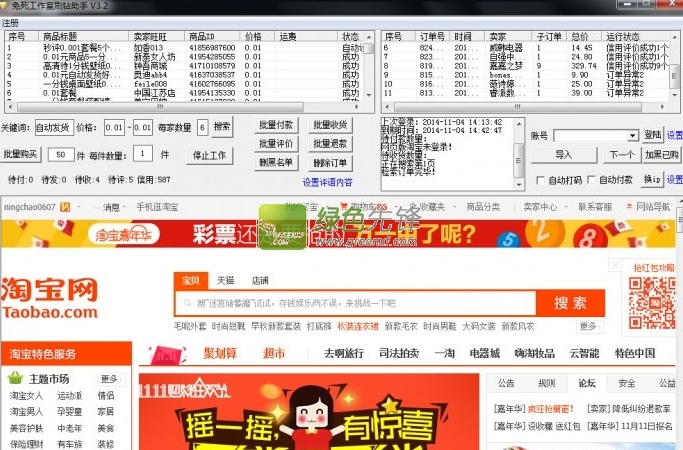
Task: Click the 批量收货 button
Action: tap(330, 125)
